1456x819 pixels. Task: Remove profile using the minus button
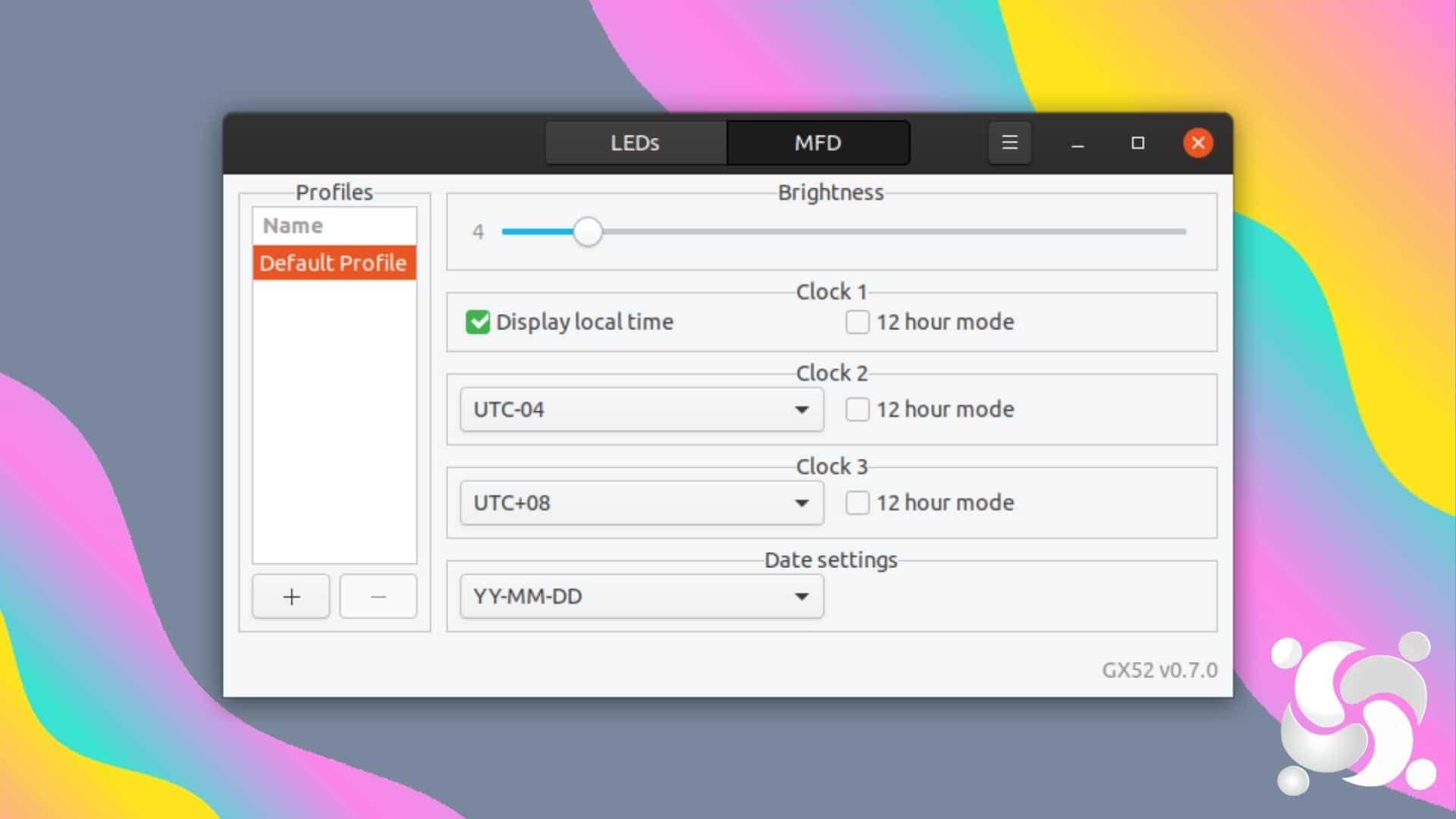(x=378, y=597)
